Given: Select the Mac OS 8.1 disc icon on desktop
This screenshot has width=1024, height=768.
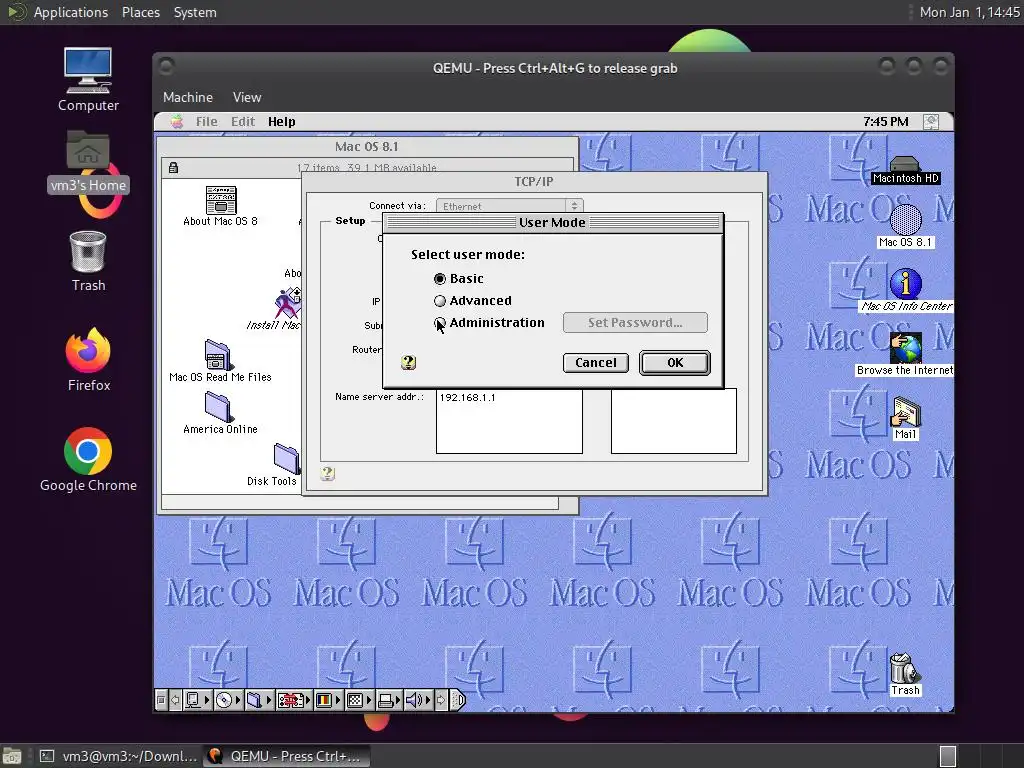Looking at the screenshot, I should 905,225.
